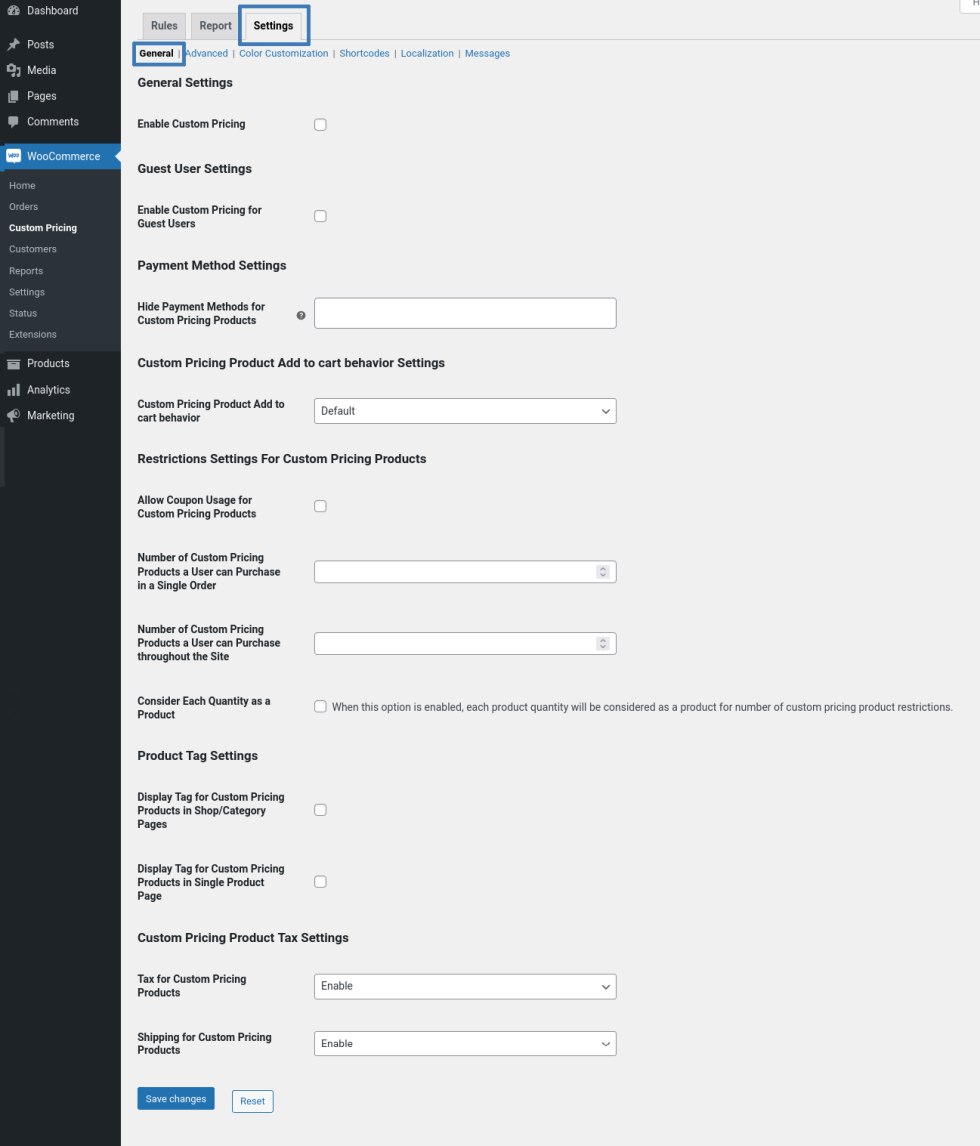The image size is (980, 1146).
Task: Click the WooCommerce logo icon
Action: [14, 156]
